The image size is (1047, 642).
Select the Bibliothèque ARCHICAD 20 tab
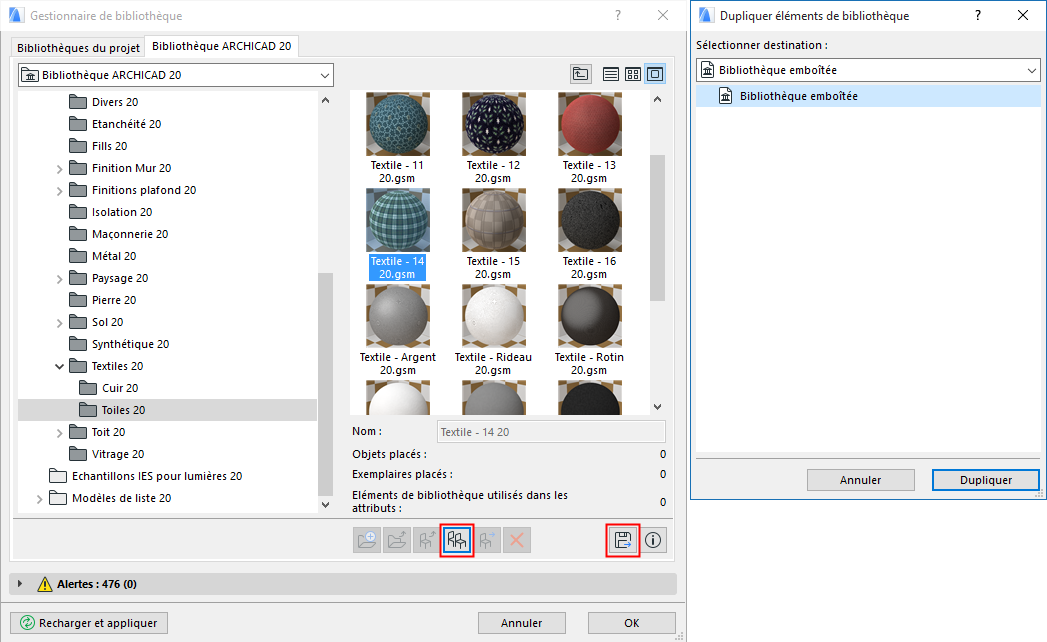click(x=222, y=46)
